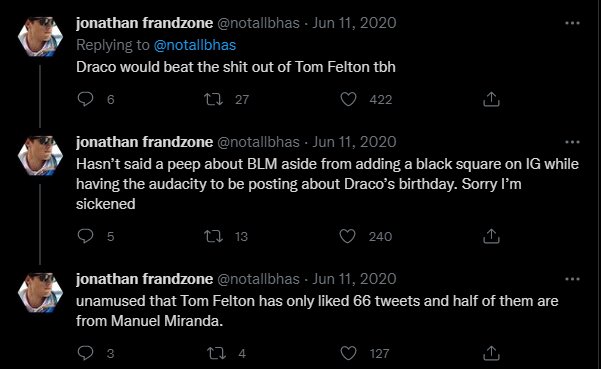Open the first tweet's Jun 11, 2020 timestamp

click(x=354, y=23)
